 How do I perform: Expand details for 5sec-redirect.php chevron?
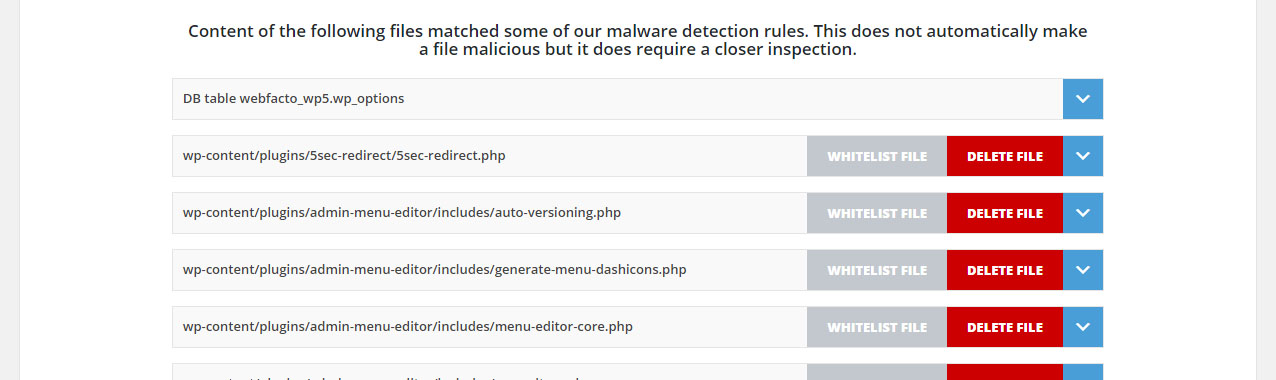[x=1083, y=156]
